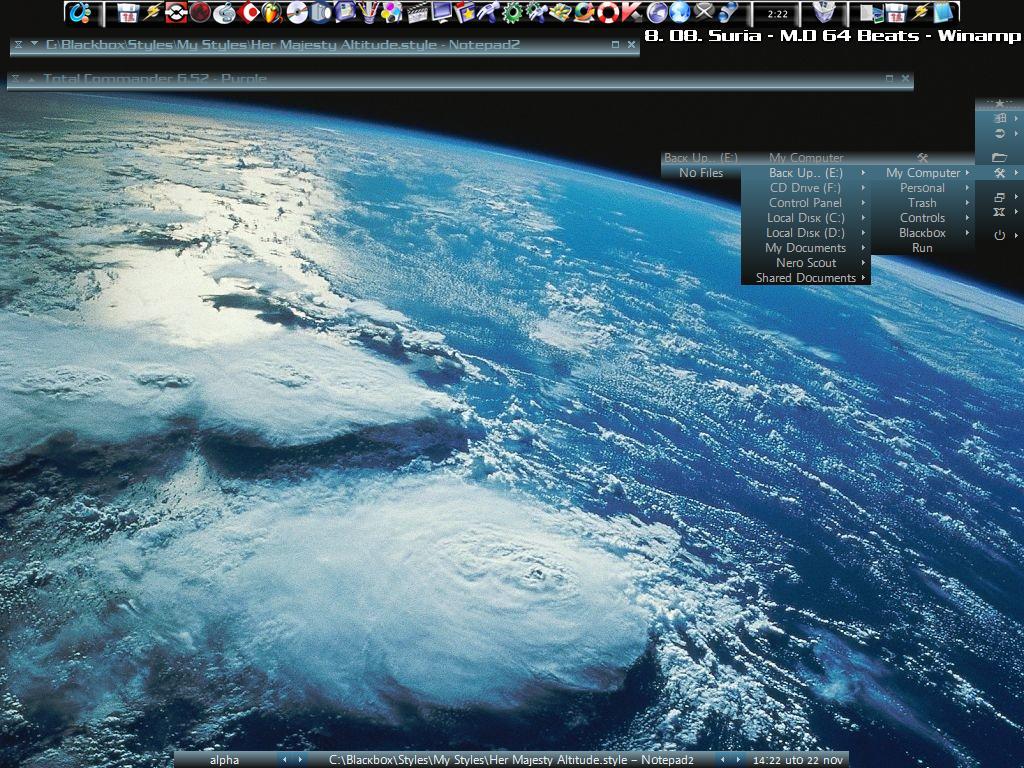
Task: Expand the Local Disk (C:) submenu arrow
Action: (x=863, y=218)
